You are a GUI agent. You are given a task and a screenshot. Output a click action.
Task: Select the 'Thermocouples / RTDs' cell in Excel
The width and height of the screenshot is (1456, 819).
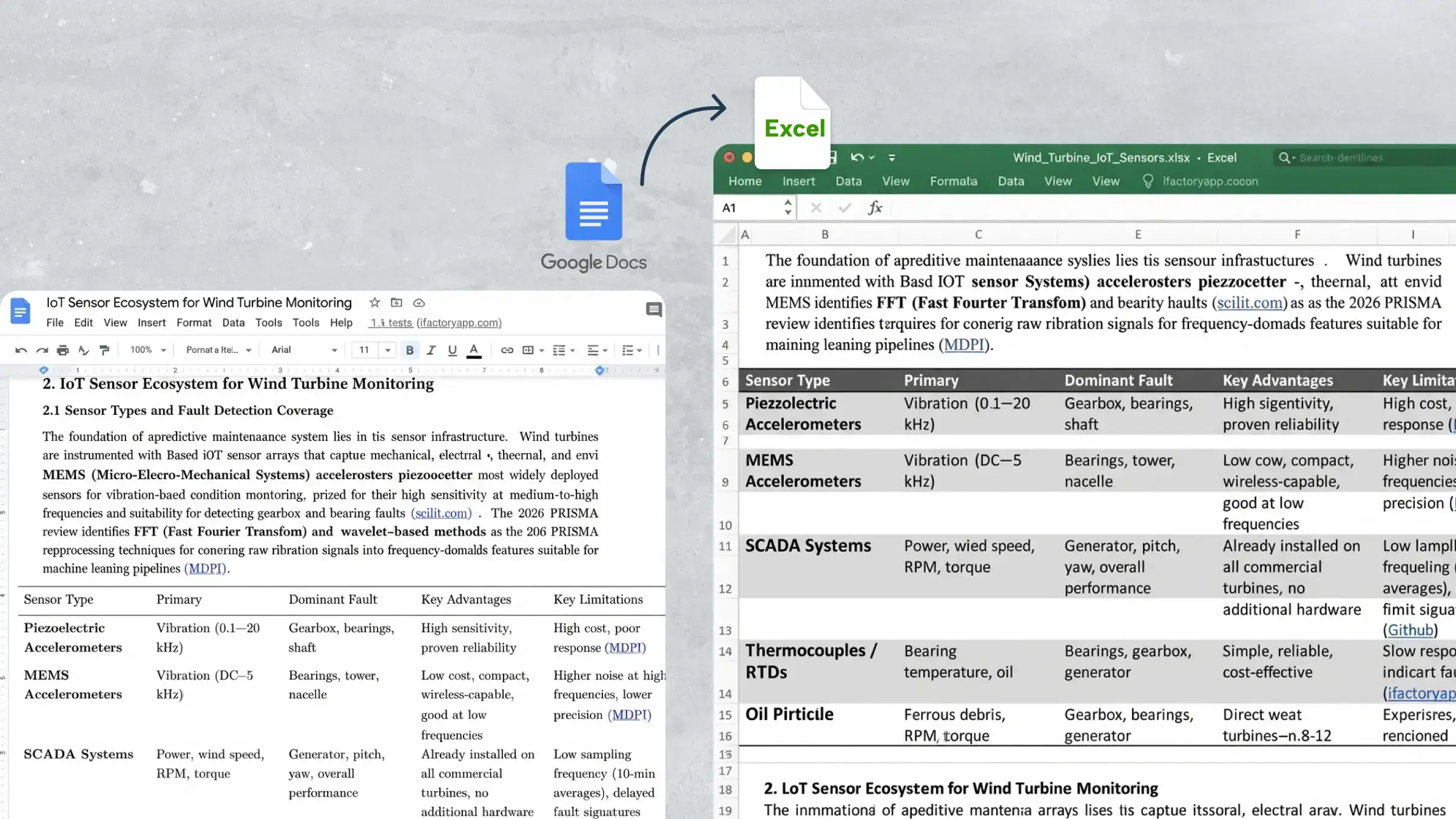[818, 672]
